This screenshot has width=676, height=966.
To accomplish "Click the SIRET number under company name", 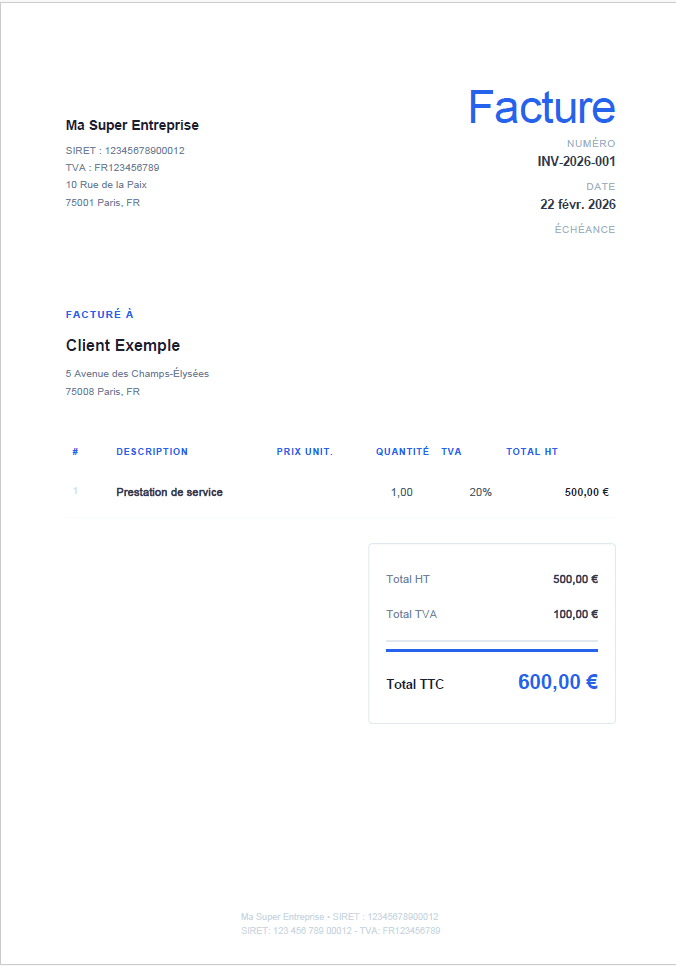I will click(x=125, y=151).
